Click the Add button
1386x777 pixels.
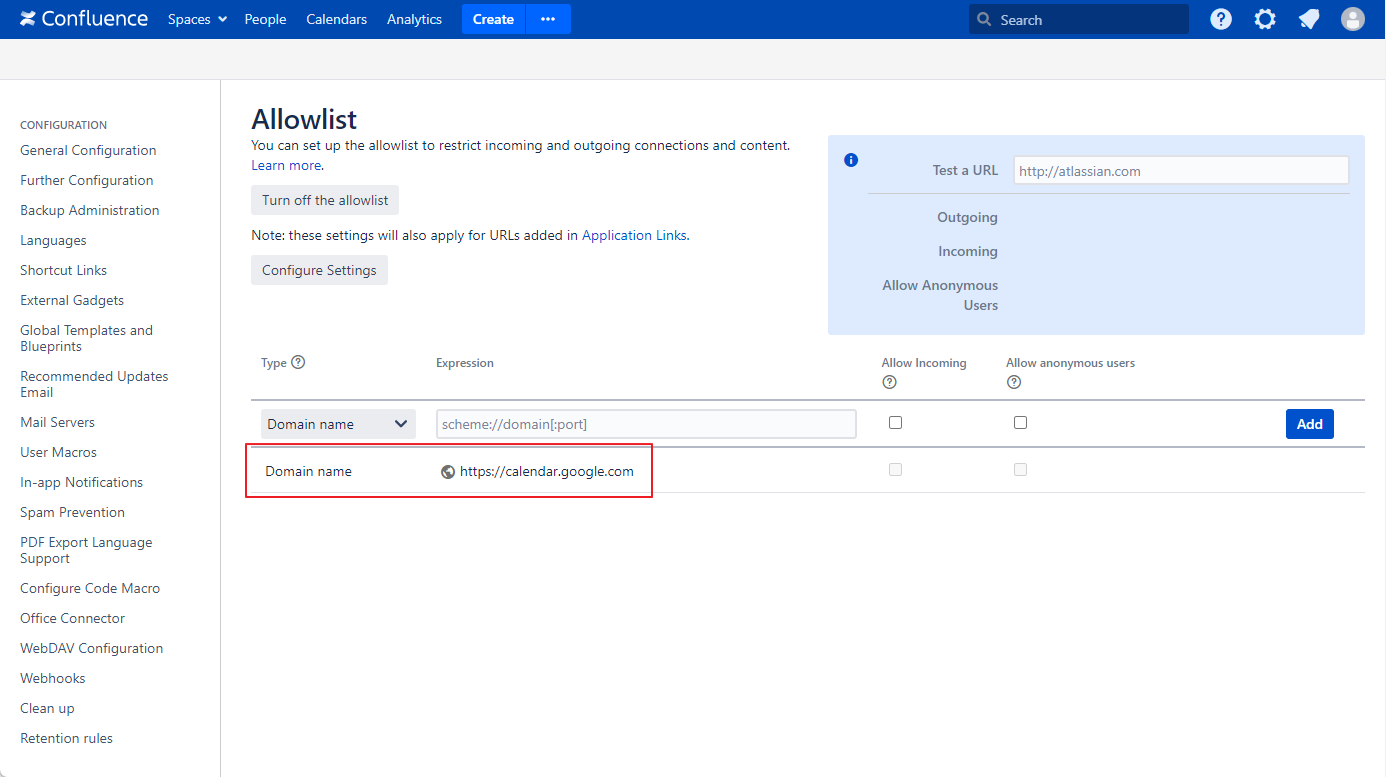1310,424
